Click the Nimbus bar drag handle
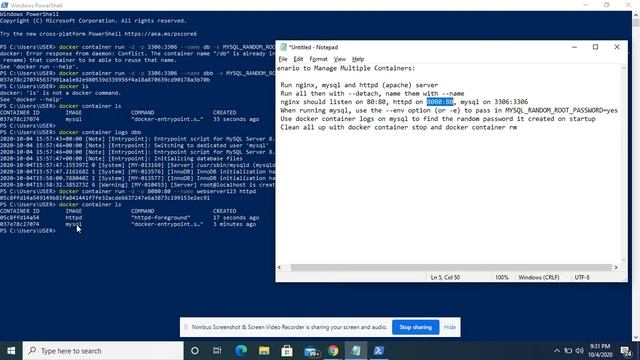 coord(186,327)
